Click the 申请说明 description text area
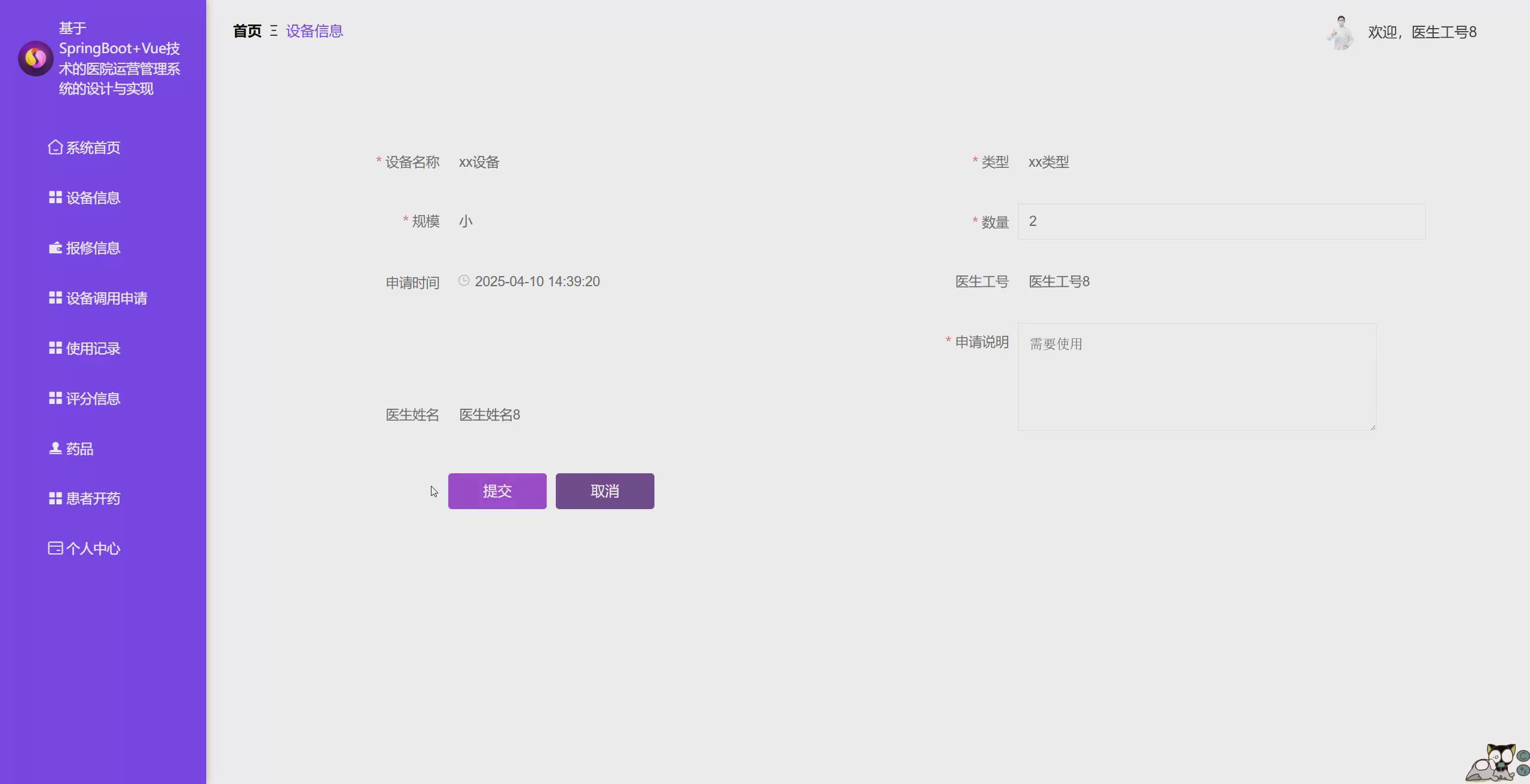 pyautogui.click(x=1195, y=376)
